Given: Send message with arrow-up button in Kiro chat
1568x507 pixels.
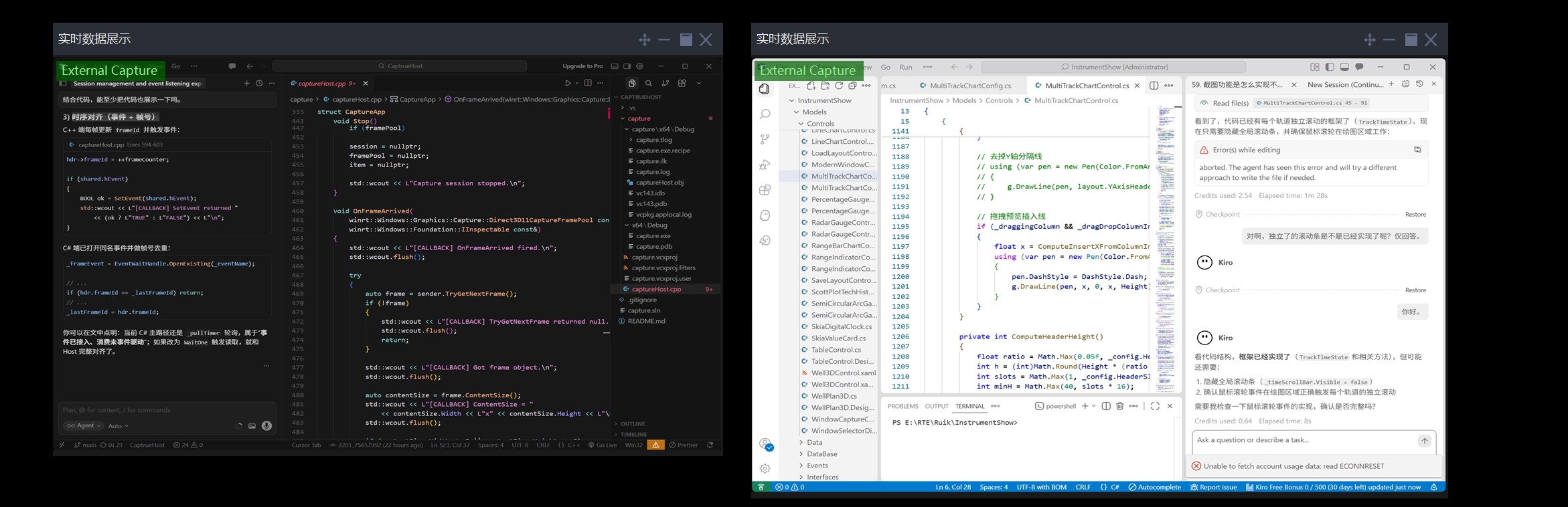Looking at the screenshot, I should point(1424,441).
